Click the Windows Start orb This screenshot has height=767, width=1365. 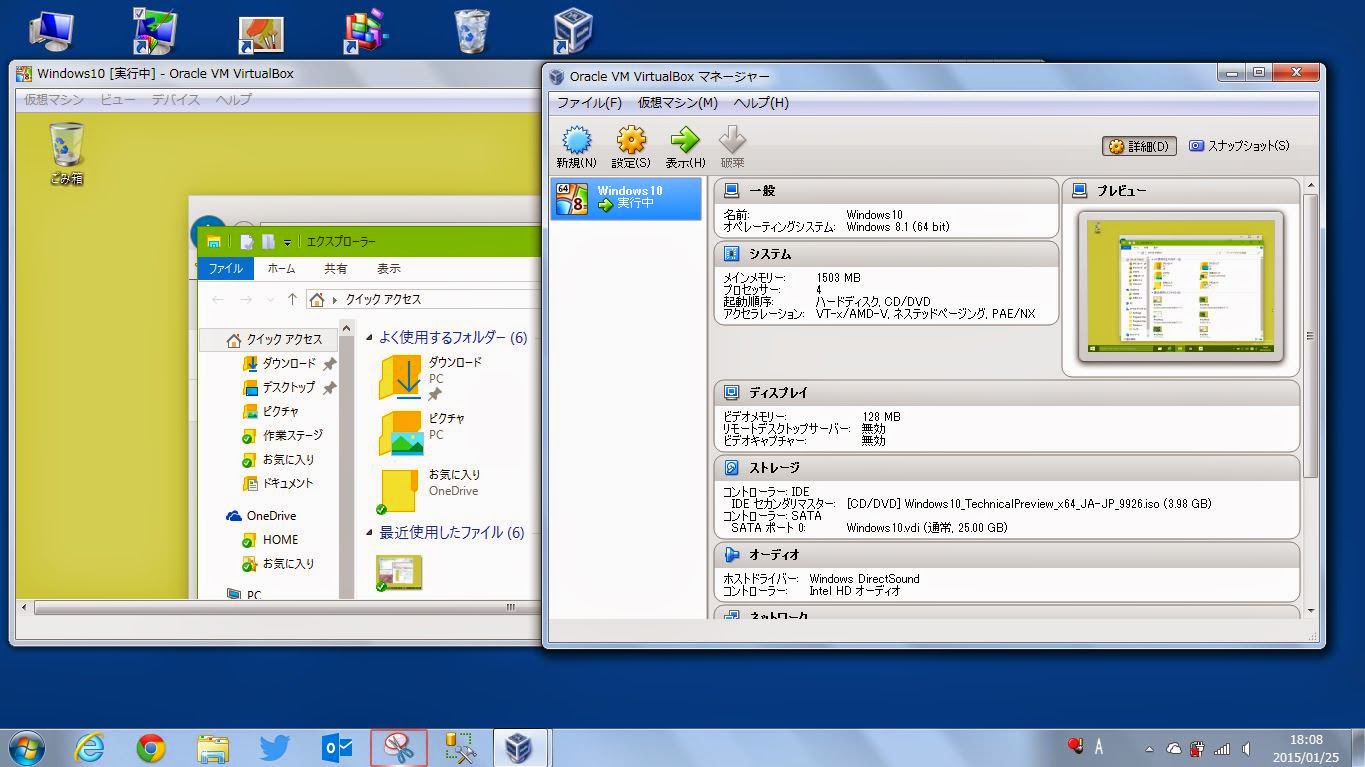coord(26,748)
